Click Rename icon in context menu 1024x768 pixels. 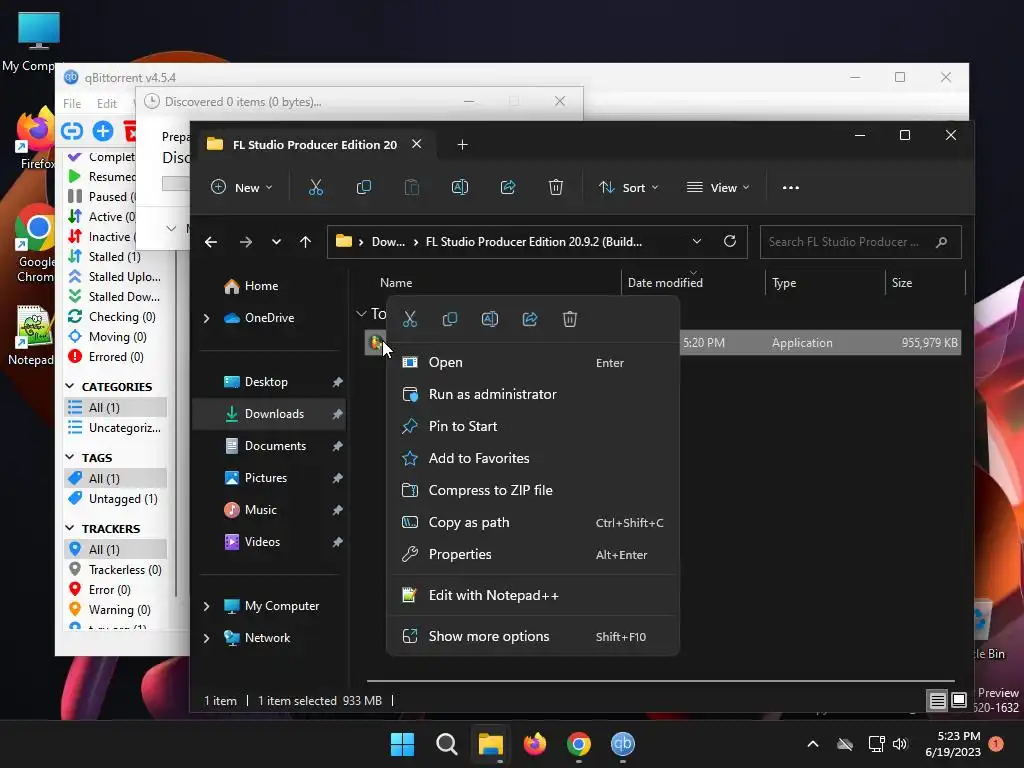(490, 319)
